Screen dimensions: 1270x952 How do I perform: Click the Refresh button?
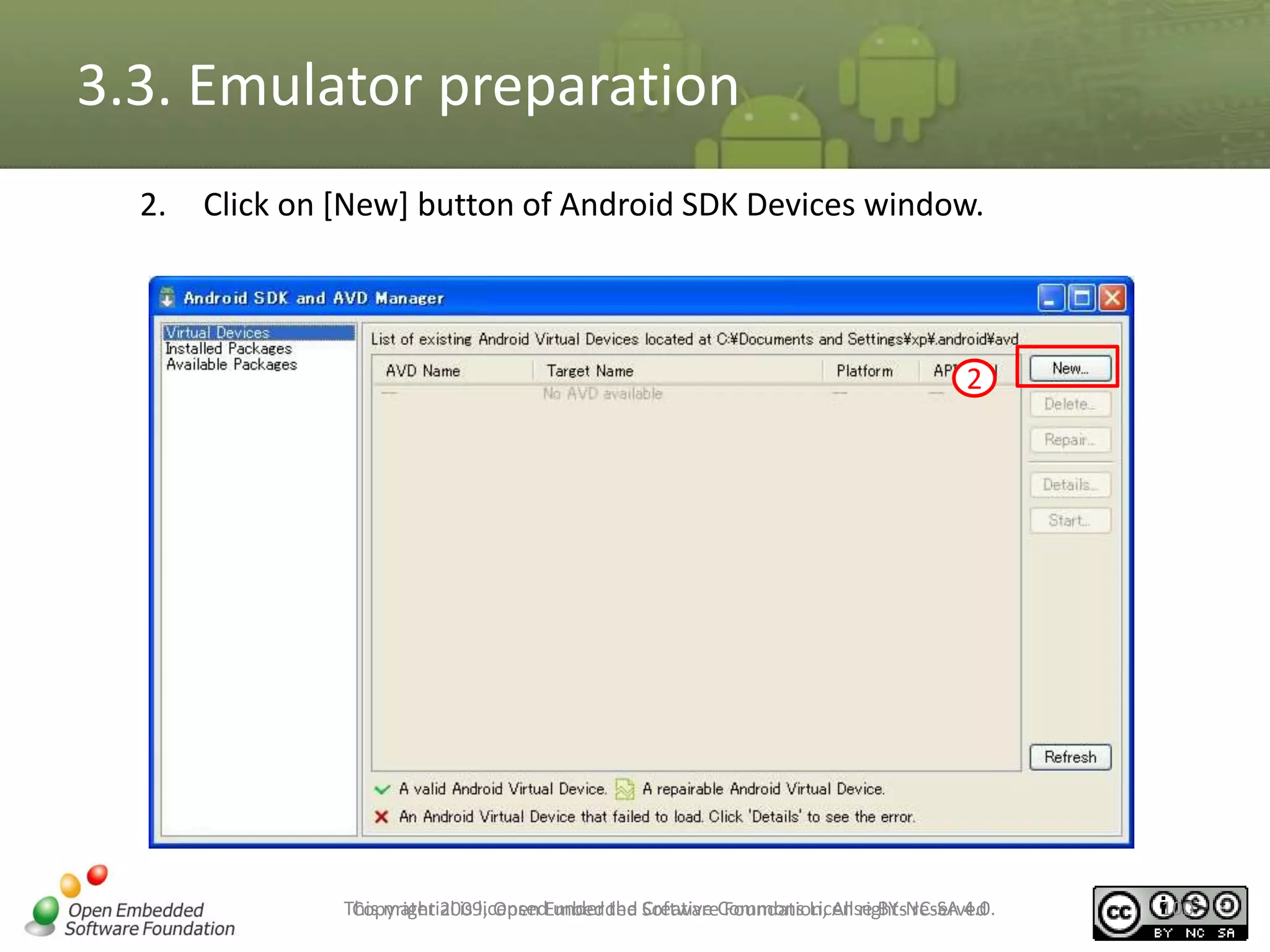[x=1070, y=757]
